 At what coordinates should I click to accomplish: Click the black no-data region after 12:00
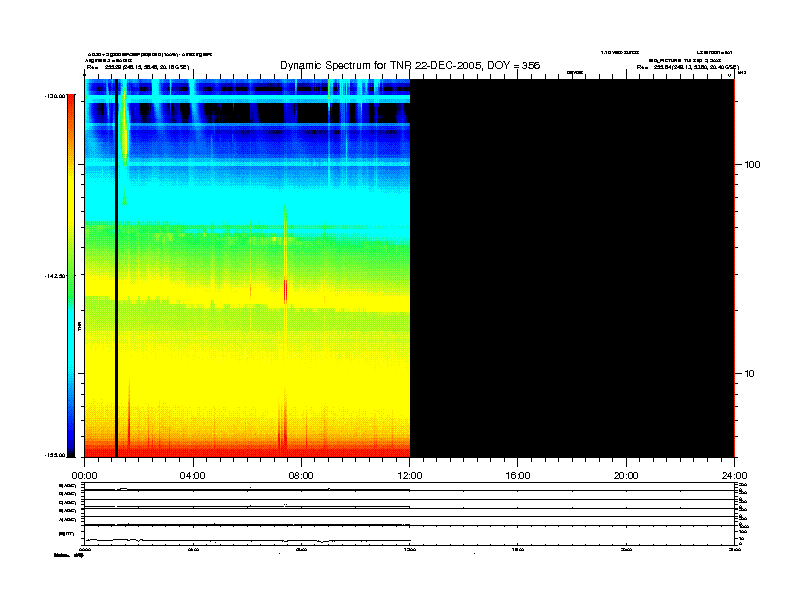[x=570, y=270]
